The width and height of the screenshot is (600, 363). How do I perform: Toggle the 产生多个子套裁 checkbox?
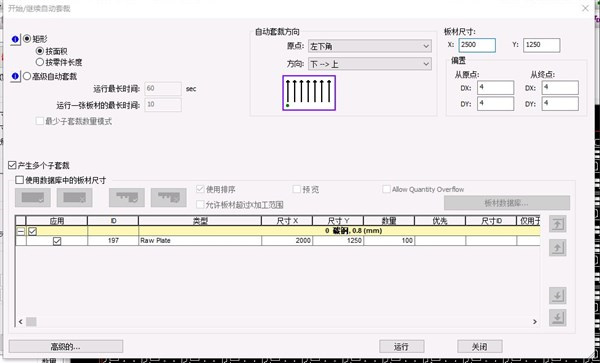[x=12, y=166]
